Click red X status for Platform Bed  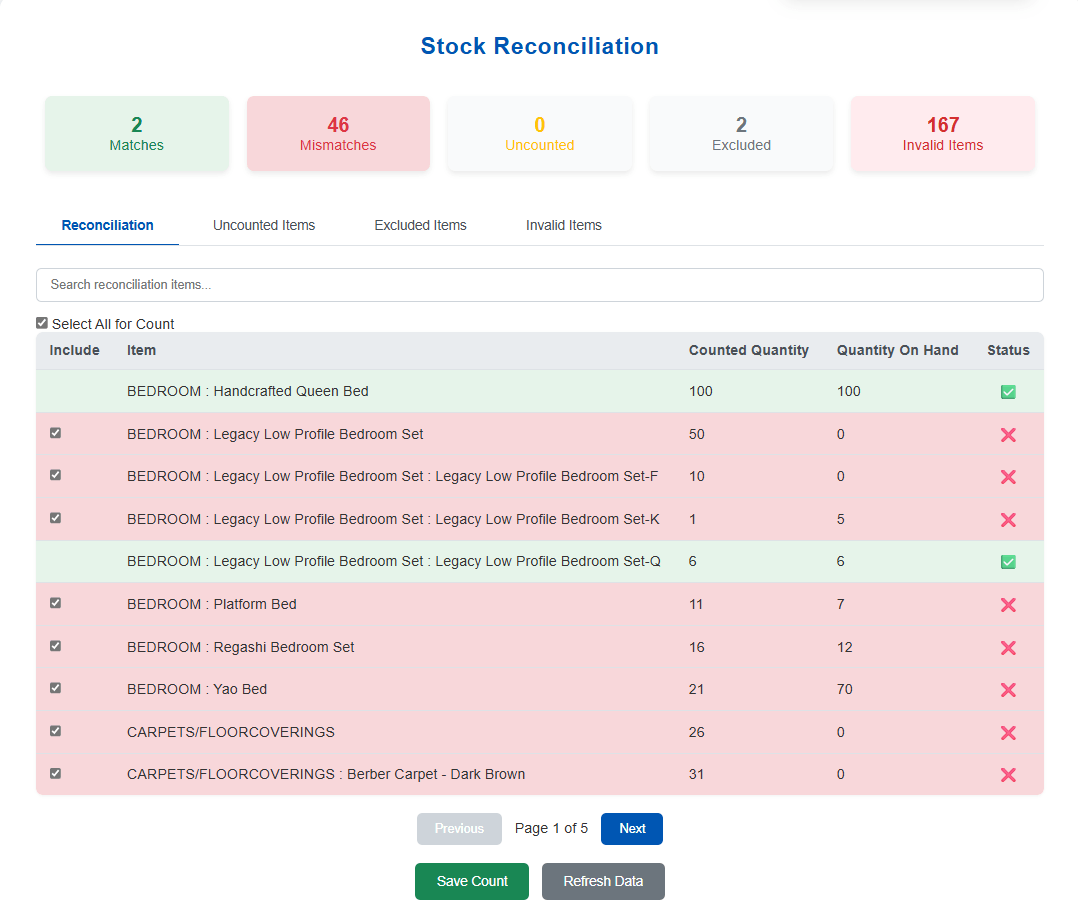(1008, 605)
